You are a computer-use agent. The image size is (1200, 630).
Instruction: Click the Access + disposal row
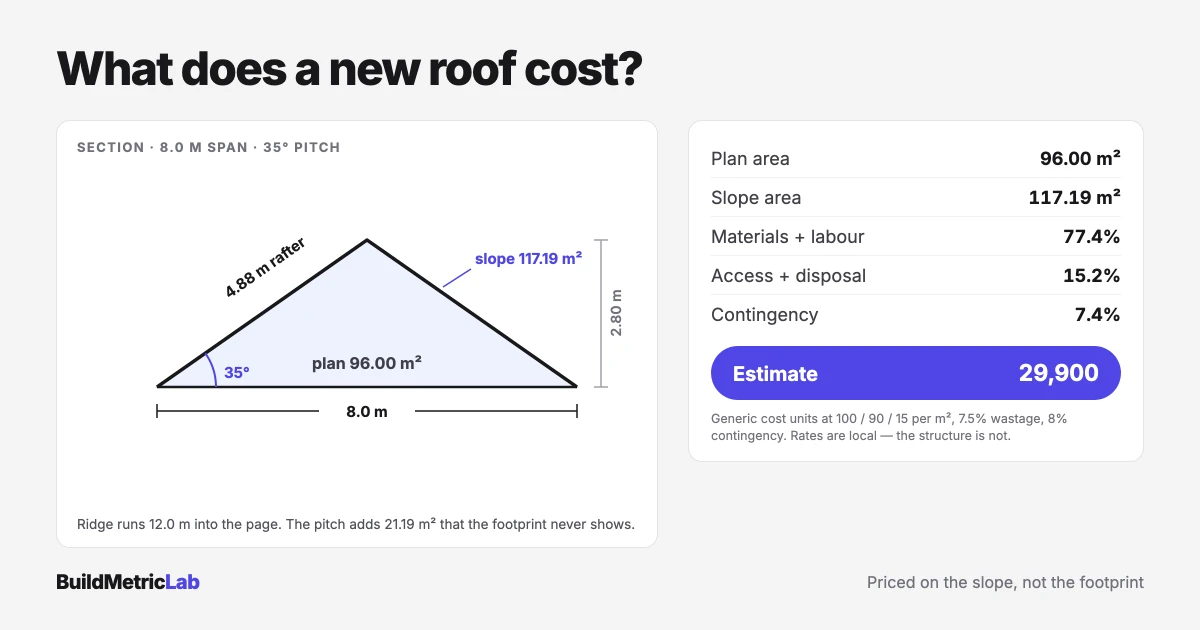pos(915,275)
